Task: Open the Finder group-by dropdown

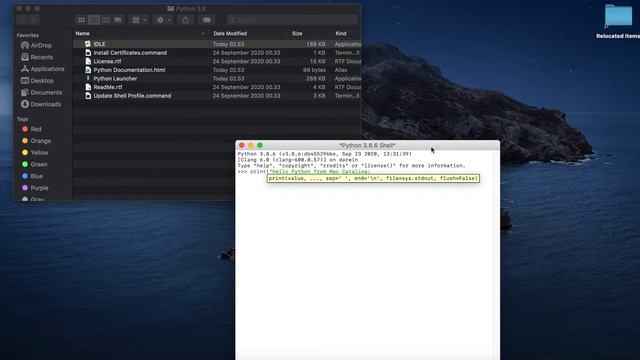Action: 138,20
